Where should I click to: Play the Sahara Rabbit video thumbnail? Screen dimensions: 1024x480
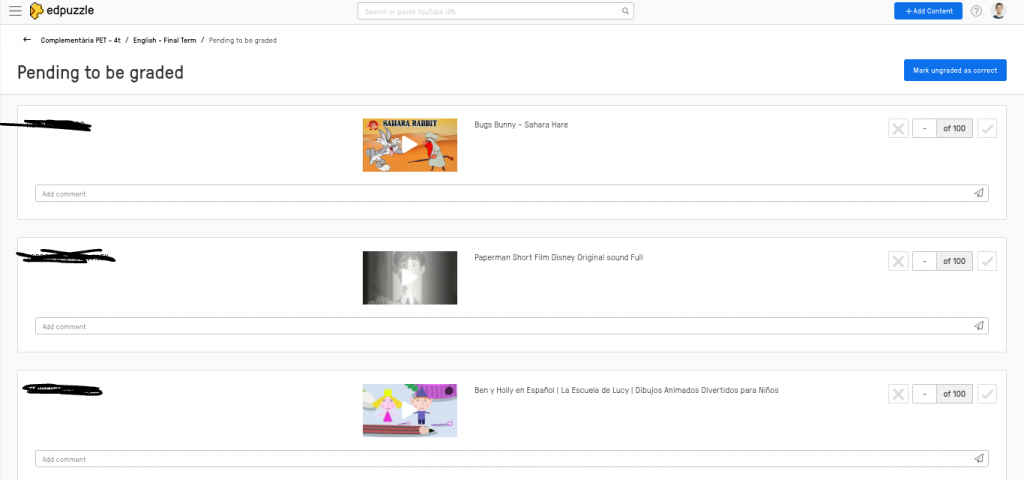pyautogui.click(x=409, y=145)
